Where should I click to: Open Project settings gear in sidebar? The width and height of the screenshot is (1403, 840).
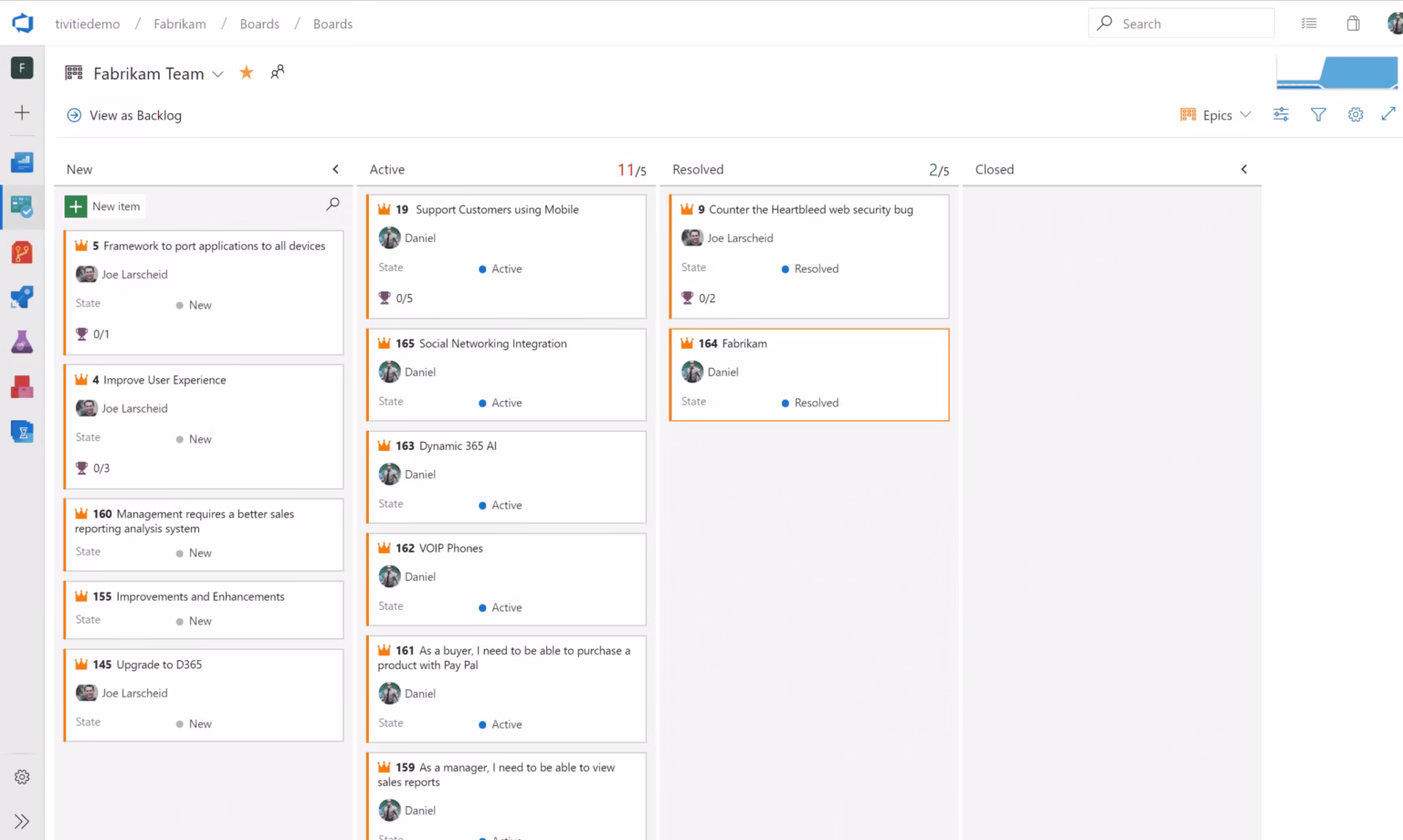click(x=22, y=777)
